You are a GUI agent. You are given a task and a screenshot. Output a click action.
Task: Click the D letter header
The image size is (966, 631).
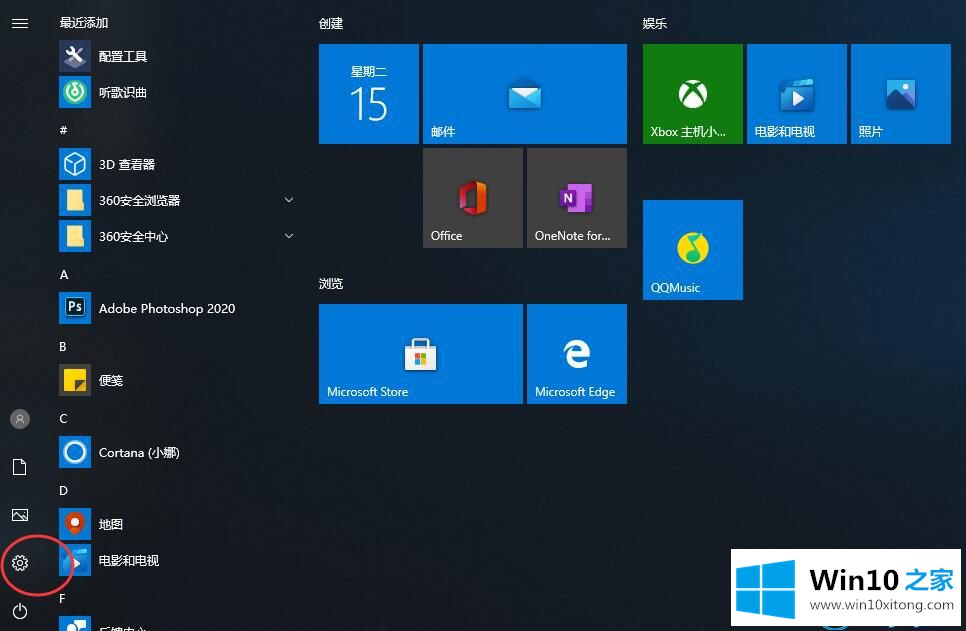coord(63,491)
